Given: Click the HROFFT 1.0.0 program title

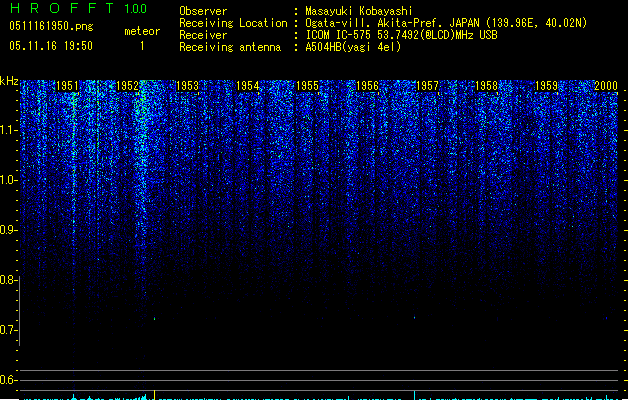Looking at the screenshot, I should (x=78, y=8).
